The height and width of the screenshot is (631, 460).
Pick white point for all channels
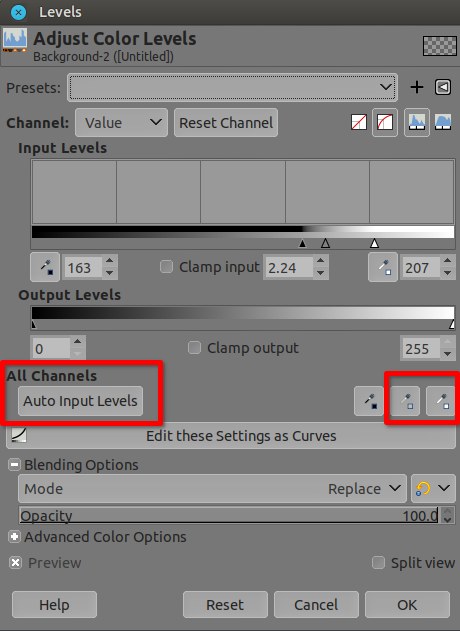coord(441,401)
